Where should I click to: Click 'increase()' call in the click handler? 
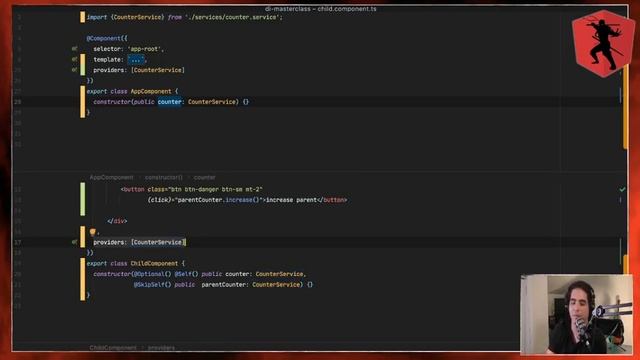(242, 200)
